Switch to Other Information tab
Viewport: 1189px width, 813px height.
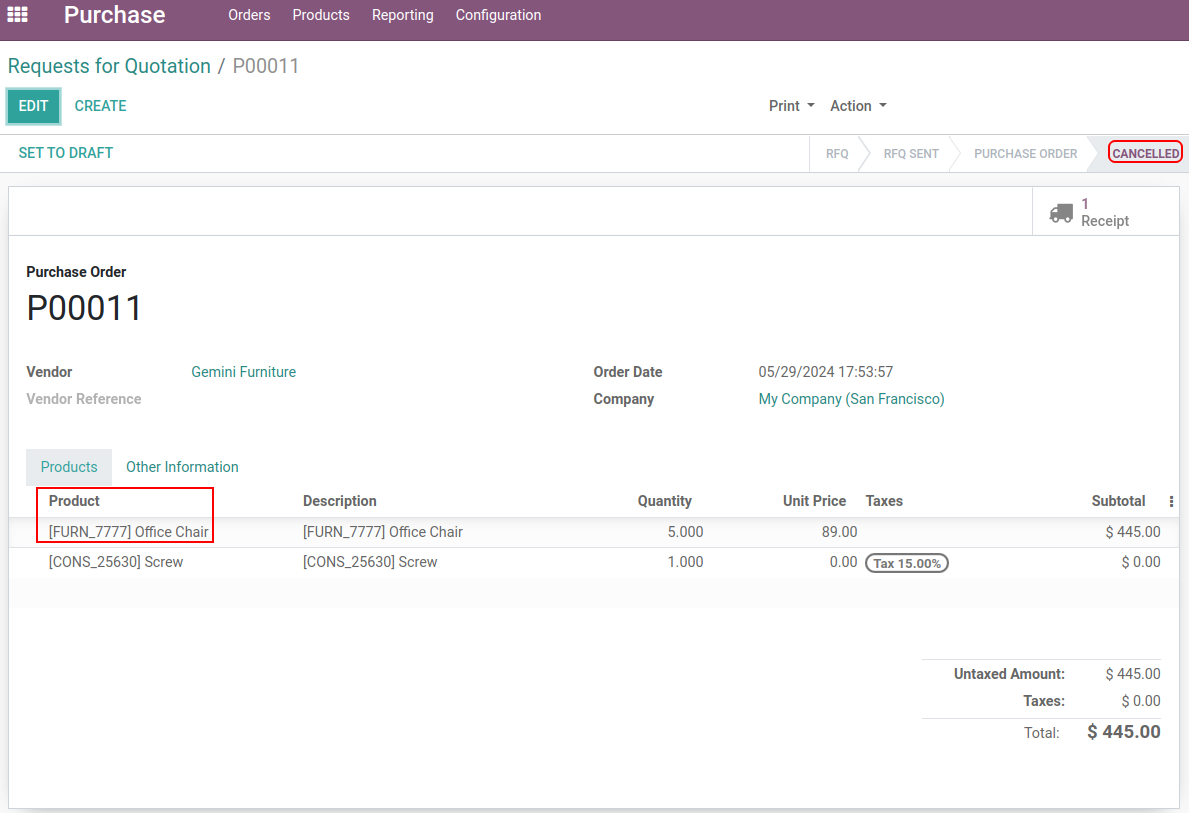[182, 467]
